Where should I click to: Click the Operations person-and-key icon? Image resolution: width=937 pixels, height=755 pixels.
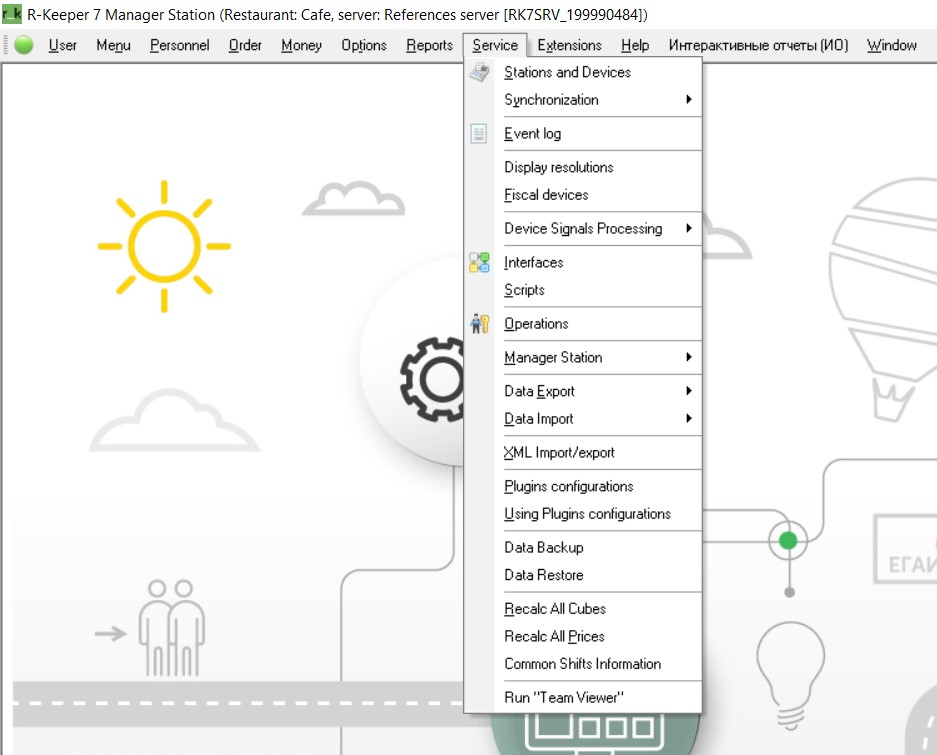point(479,323)
